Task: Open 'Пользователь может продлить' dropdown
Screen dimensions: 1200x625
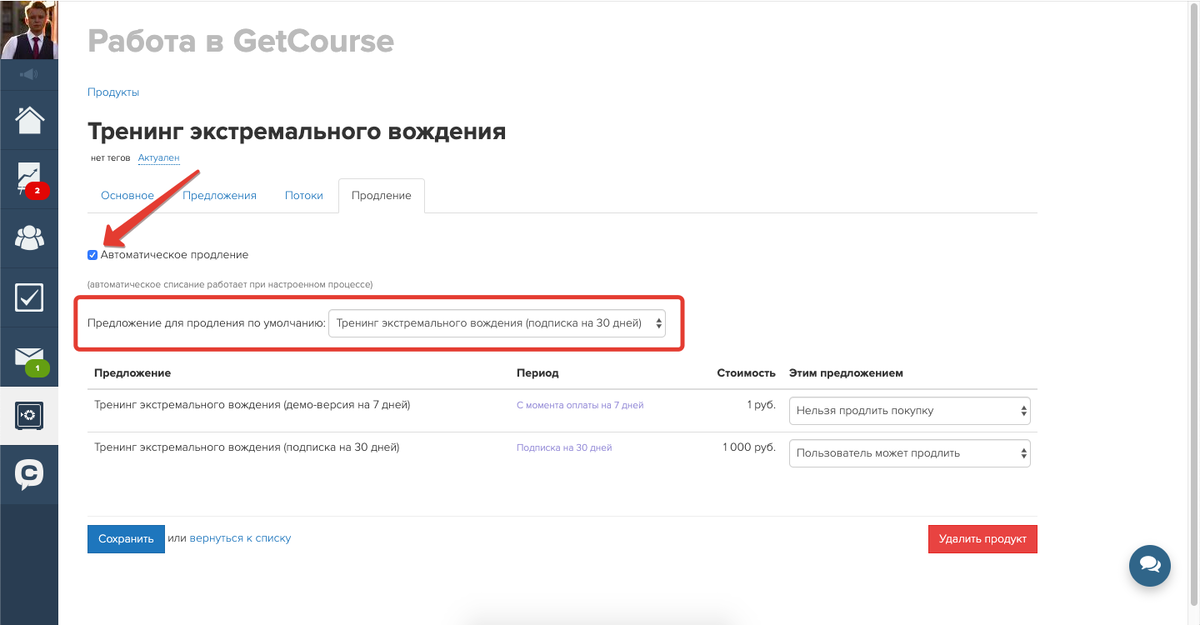Action: click(x=910, y=453)
